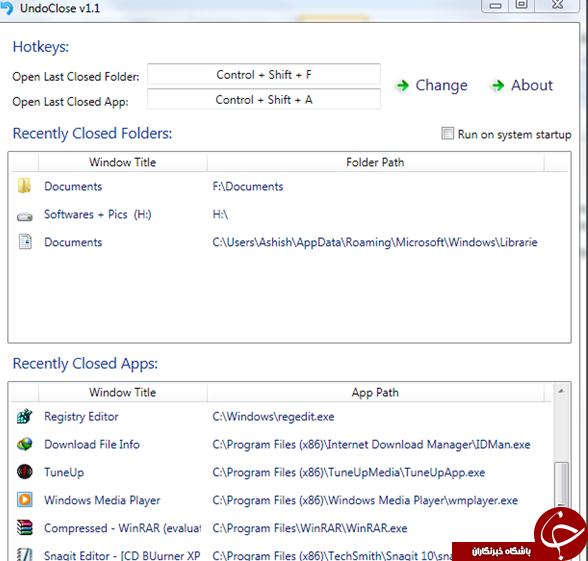Click the Open Last Closed Folder hotkey field
This screenshot has height=561, width=588.
[x=264, y=74]
